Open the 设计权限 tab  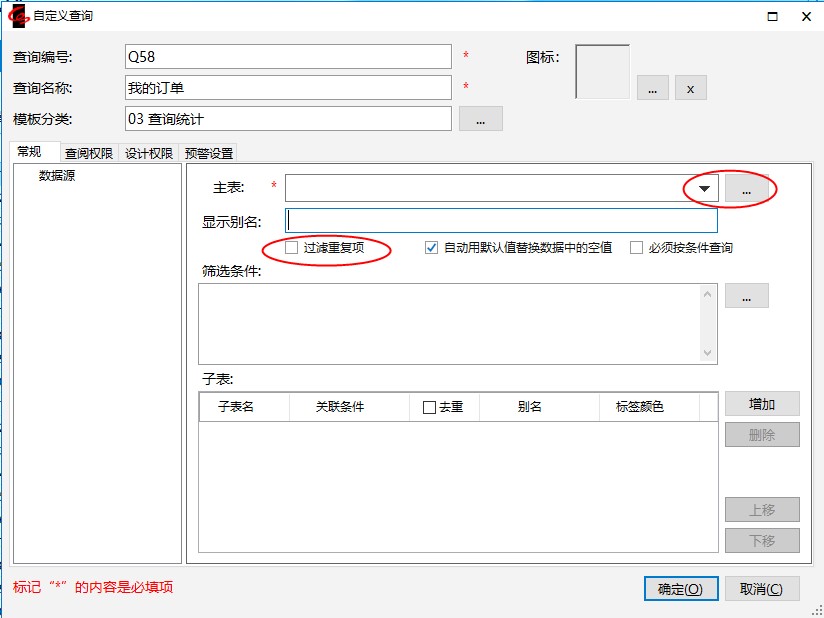(x=149, y=153)
